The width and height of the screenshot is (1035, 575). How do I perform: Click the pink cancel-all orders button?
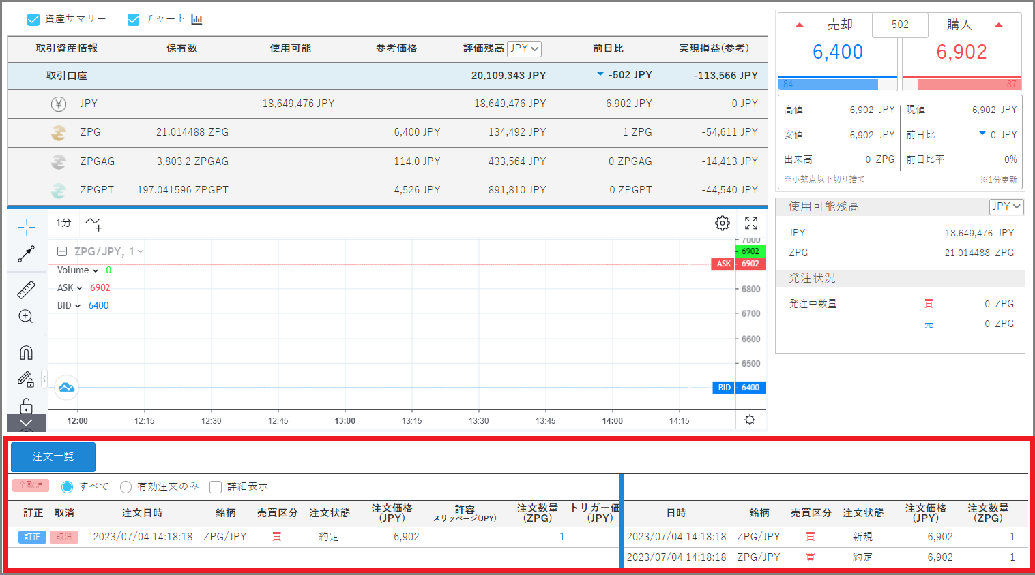pos(30,485)
